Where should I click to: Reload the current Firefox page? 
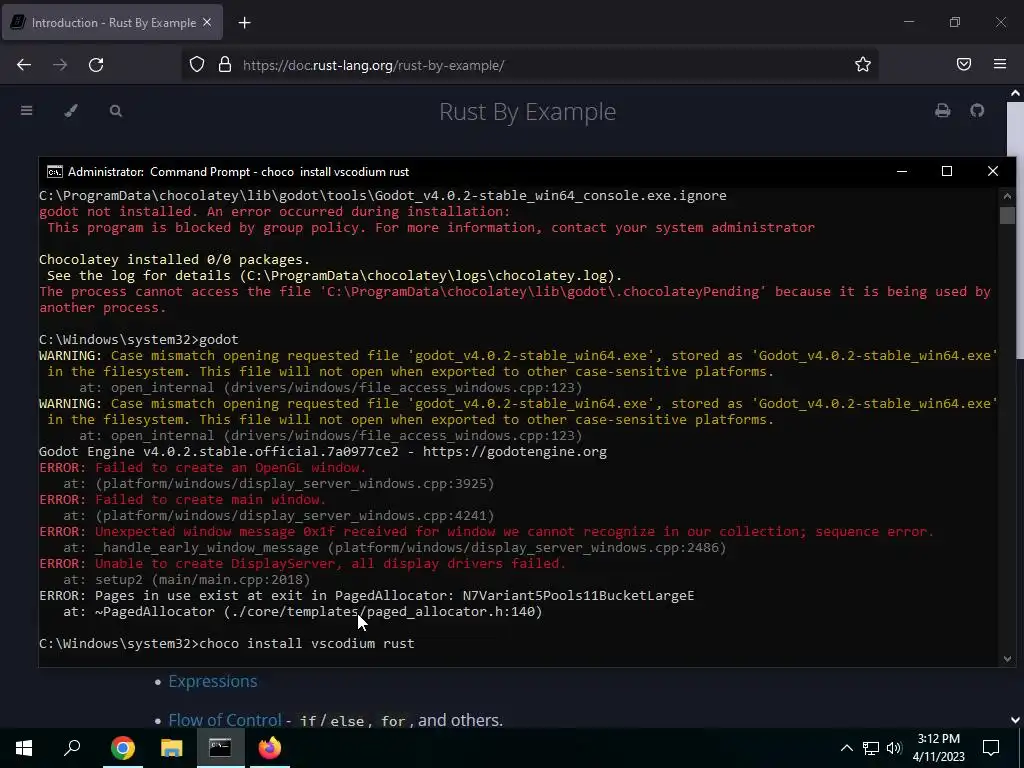pyautogui.click(x=96, y=65)
